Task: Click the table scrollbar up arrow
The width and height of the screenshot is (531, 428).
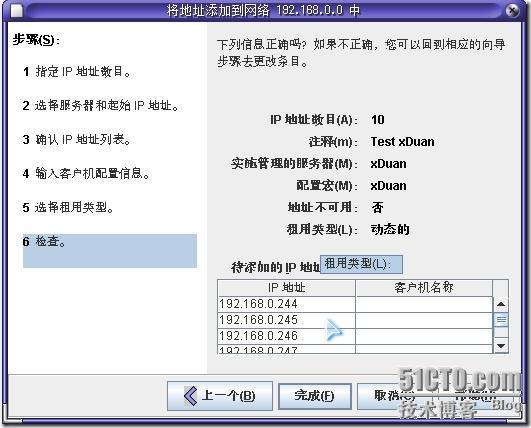Action: tap(501, 304)
